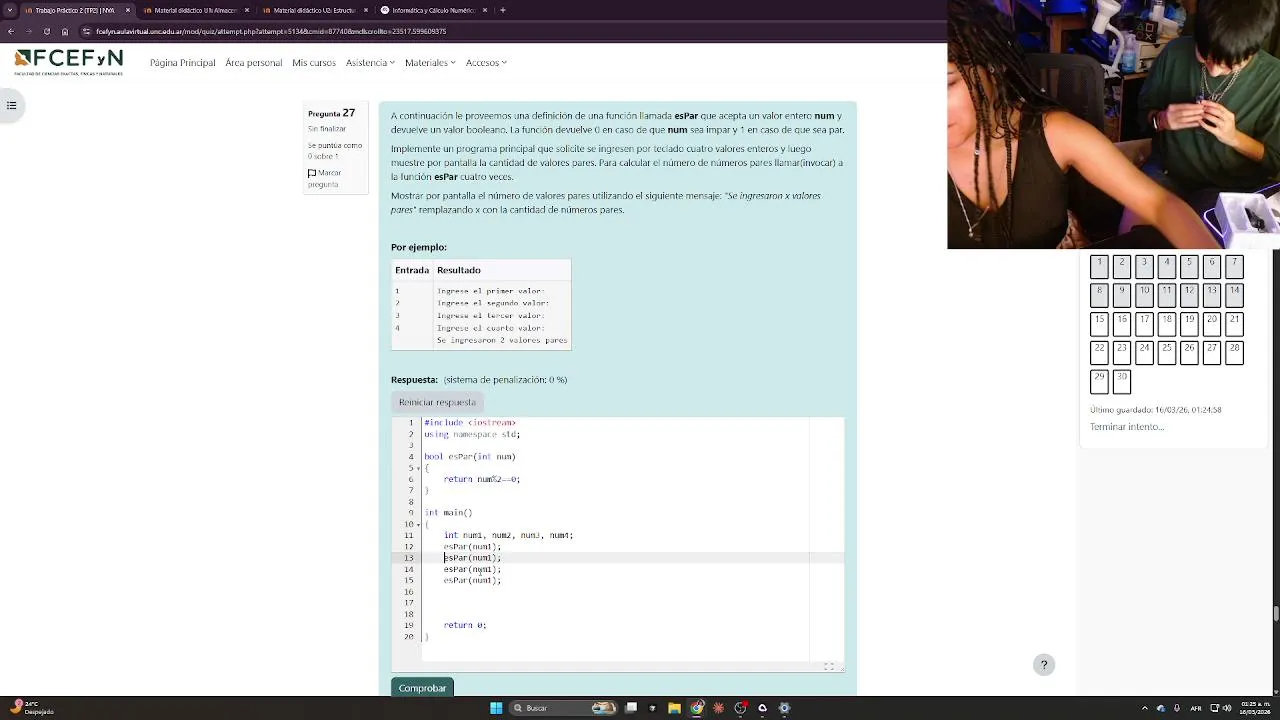
Task: Click the Comprobar button
Action: [422, 688]
